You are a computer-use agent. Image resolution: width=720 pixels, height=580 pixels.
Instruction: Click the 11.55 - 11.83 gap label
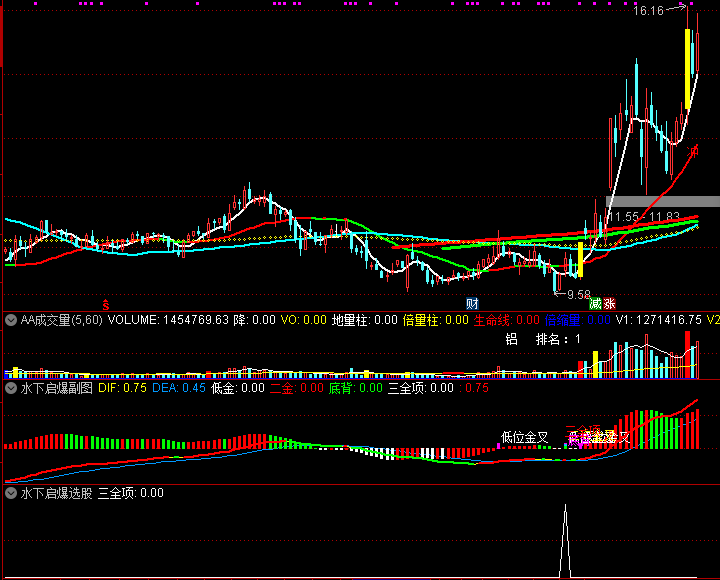point(643,217)
